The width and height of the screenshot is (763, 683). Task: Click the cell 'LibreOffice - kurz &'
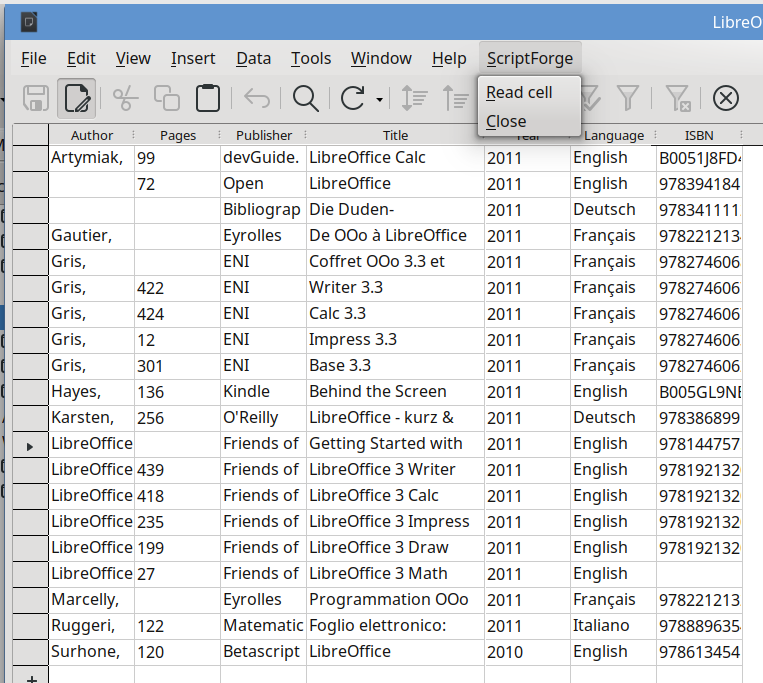[x=395, y=418]
